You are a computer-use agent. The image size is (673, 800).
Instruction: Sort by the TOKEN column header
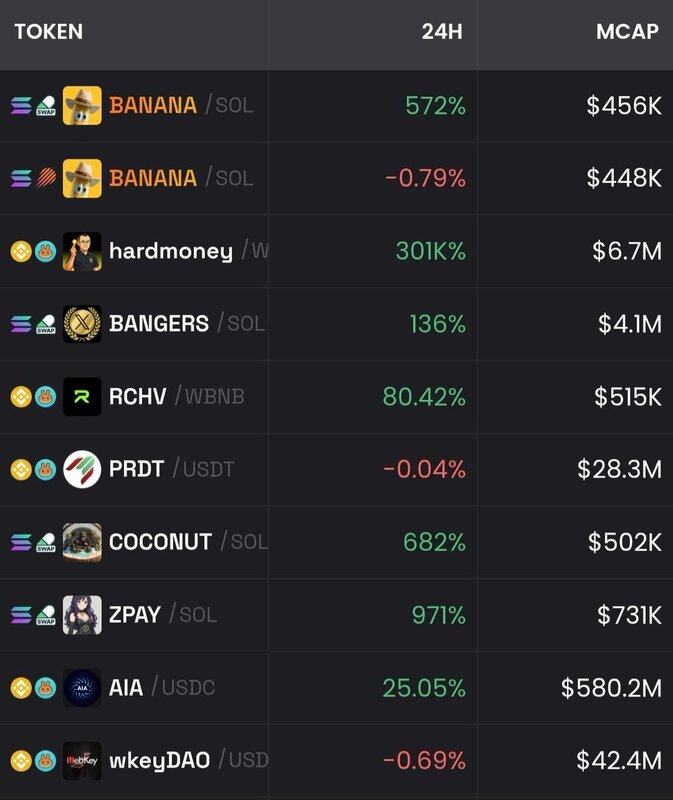(x=48, y=31)
